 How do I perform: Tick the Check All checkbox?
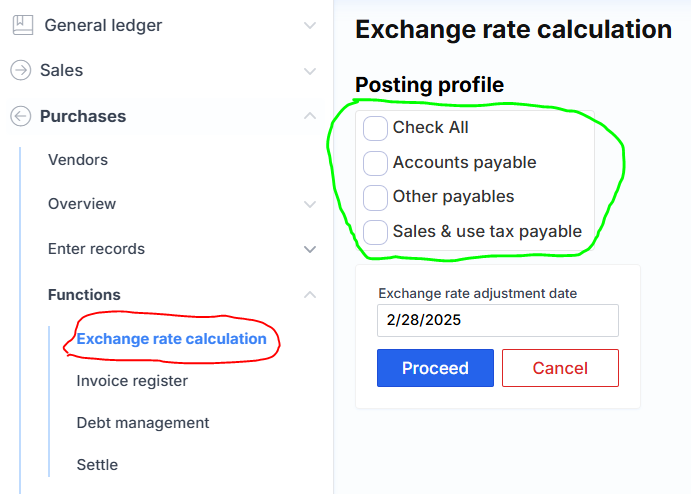point(375,128)
